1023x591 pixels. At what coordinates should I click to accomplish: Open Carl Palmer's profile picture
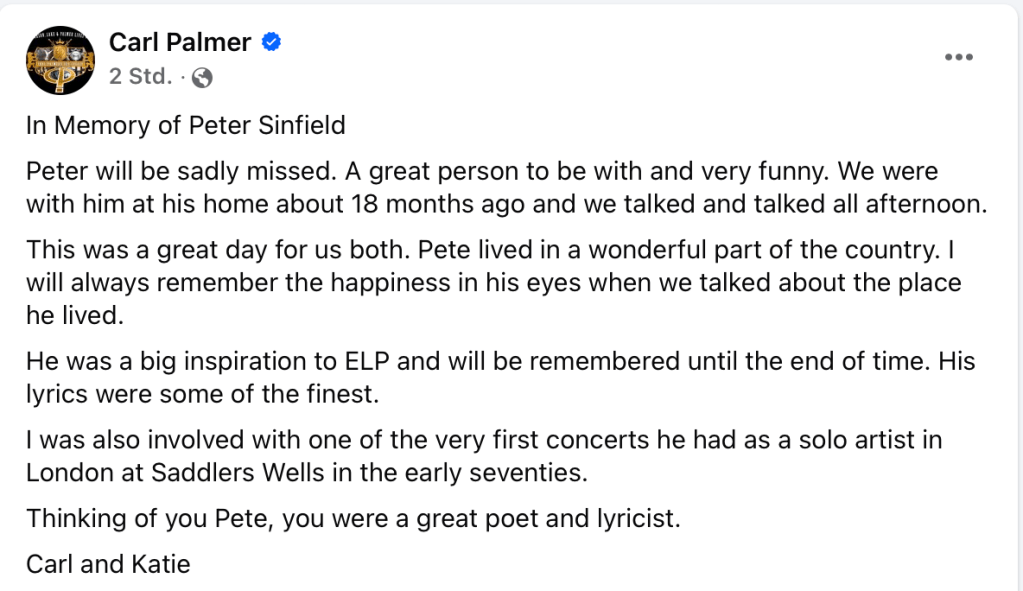[59, 59]
